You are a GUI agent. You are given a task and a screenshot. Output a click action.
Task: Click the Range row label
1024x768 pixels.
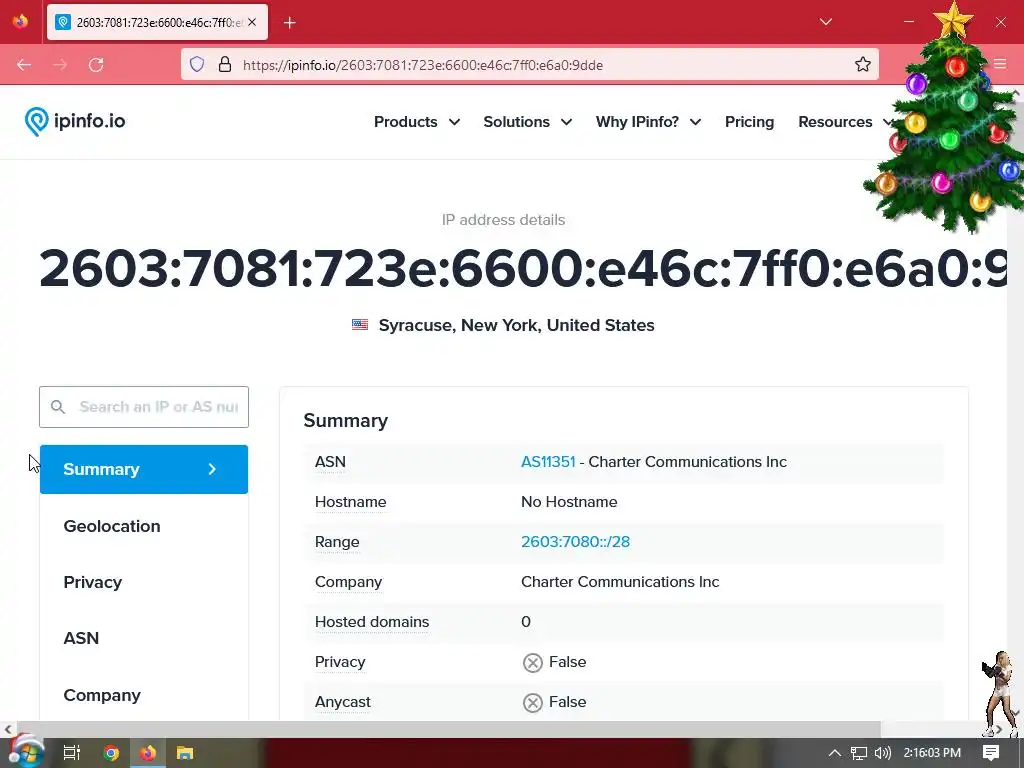pos(337,542)
